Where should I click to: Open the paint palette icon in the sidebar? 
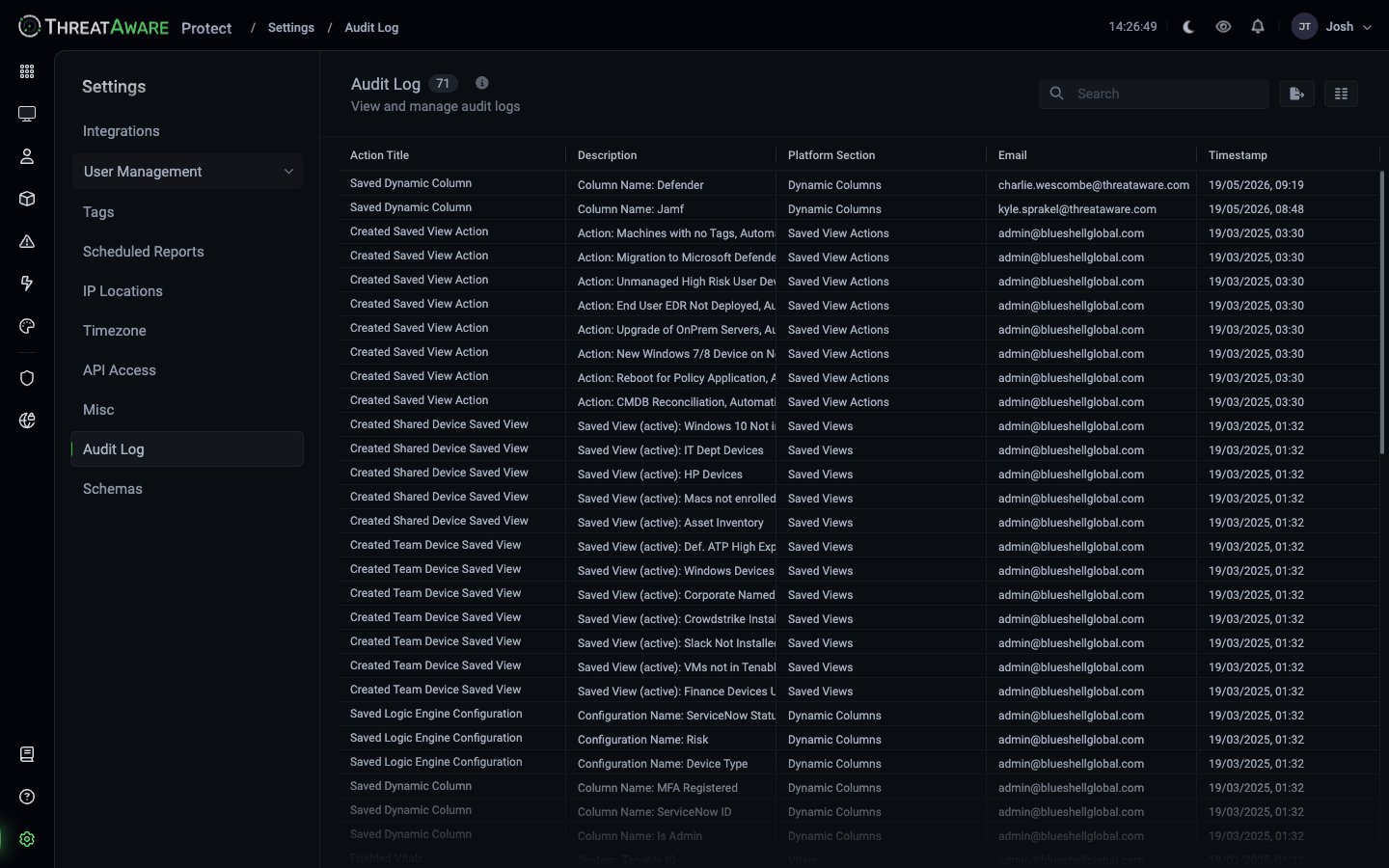[27, 326]
